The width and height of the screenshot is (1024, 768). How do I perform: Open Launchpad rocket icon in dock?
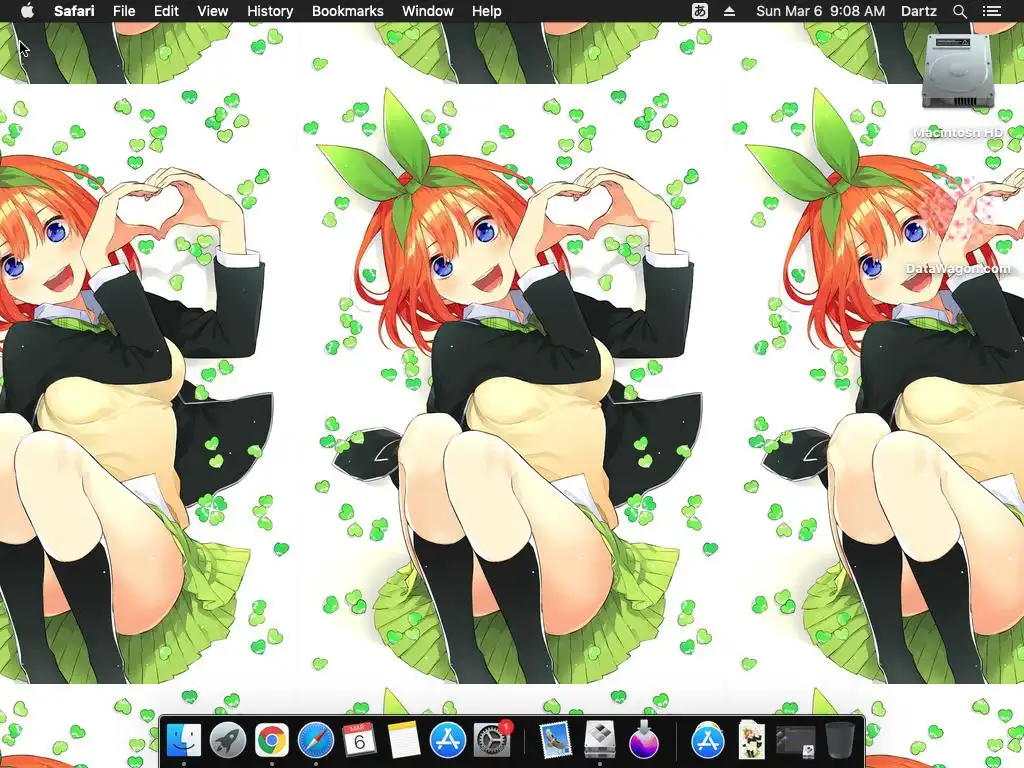pyautogui.click(x=228, y=741)
